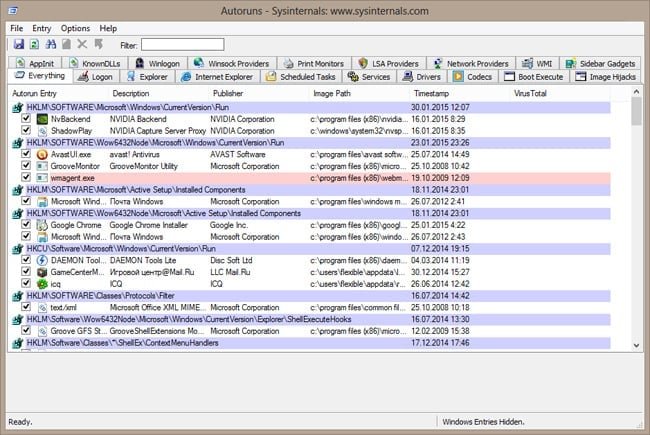Uncheck the ShadowPlay autorun entry
Screen dimensions: 650x435
(26, 130)
